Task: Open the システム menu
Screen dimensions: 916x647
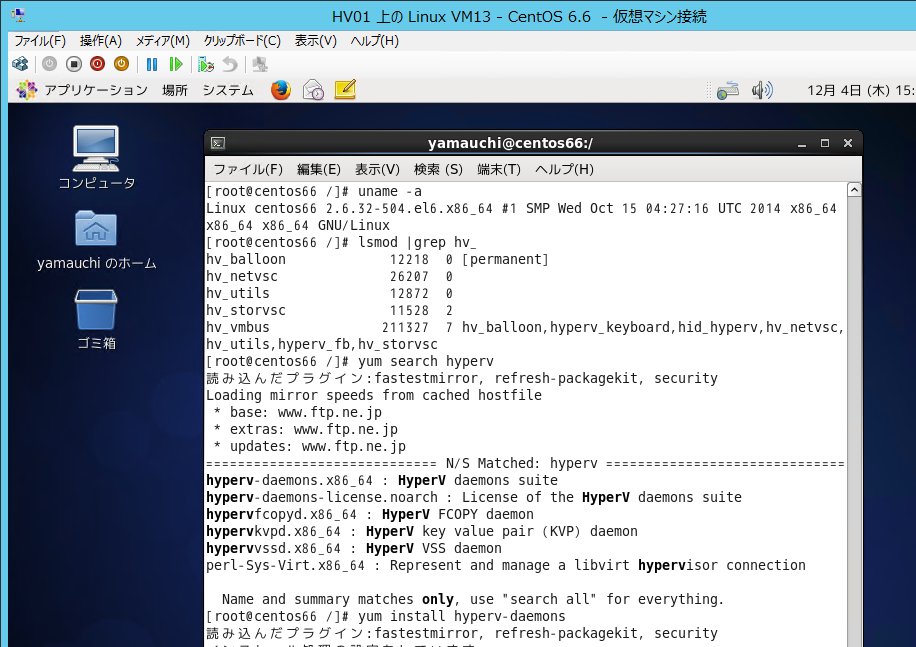Action: pyautogui.click(x=228, y=90)
